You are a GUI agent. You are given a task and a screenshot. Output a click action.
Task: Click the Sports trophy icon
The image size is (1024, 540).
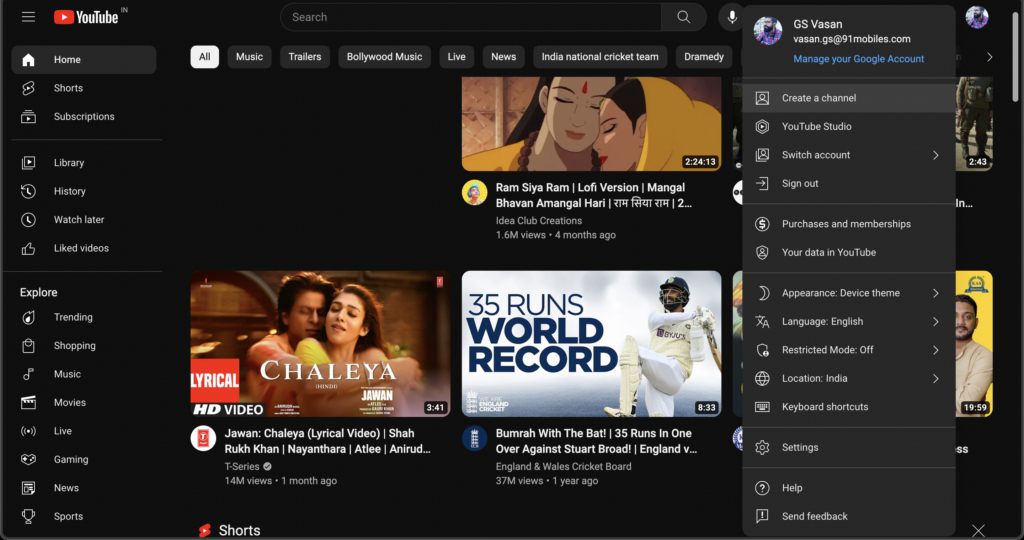click(x=28, y=516)
